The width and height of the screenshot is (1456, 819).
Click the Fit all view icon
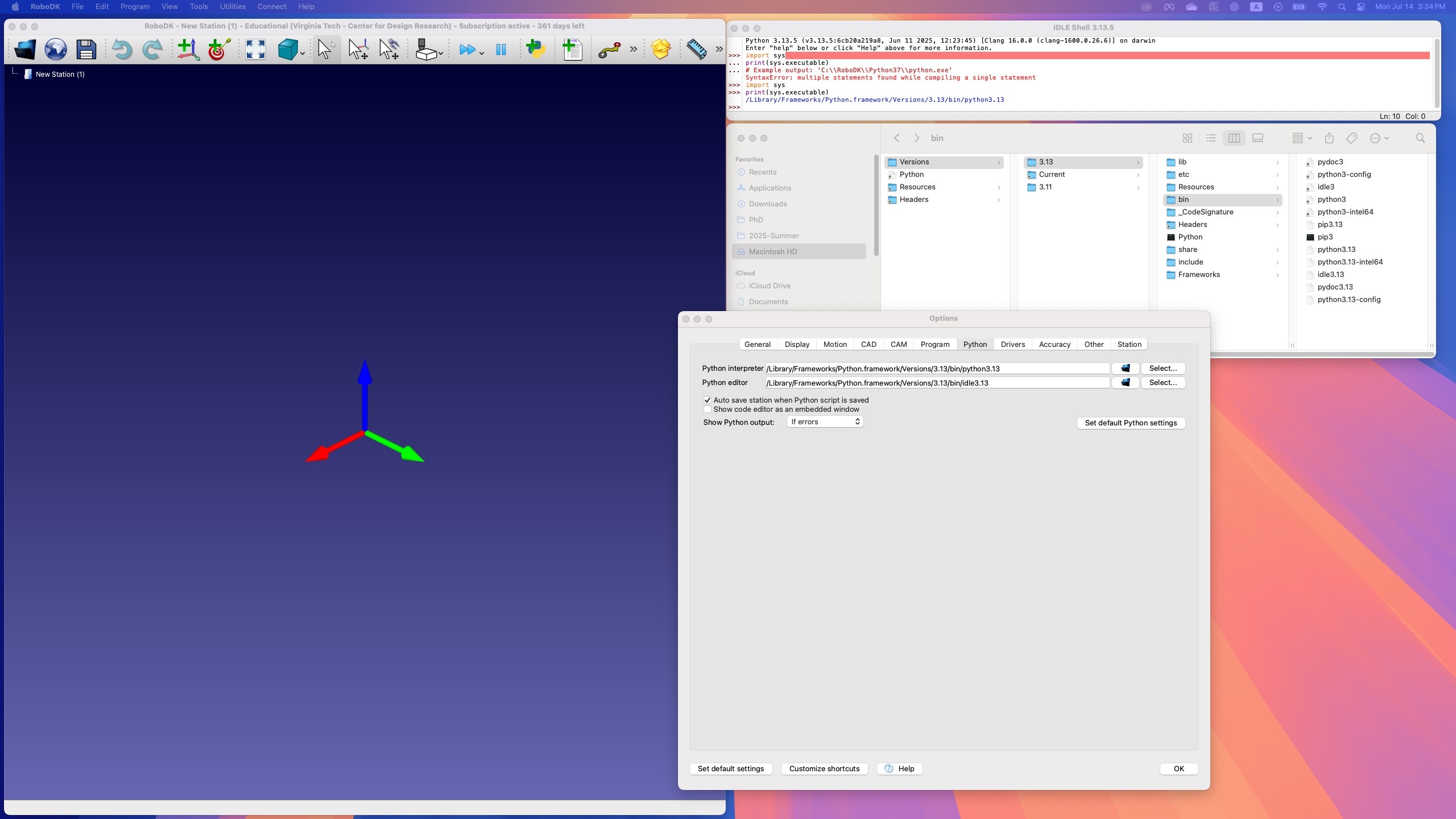[x=255, y=50]
